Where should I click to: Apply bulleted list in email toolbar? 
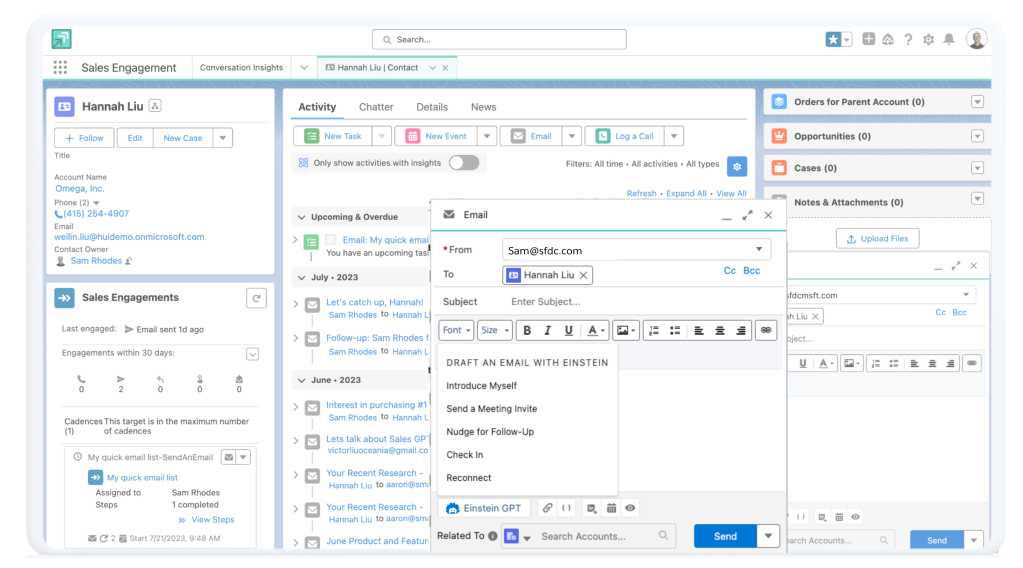pos(675,331)
